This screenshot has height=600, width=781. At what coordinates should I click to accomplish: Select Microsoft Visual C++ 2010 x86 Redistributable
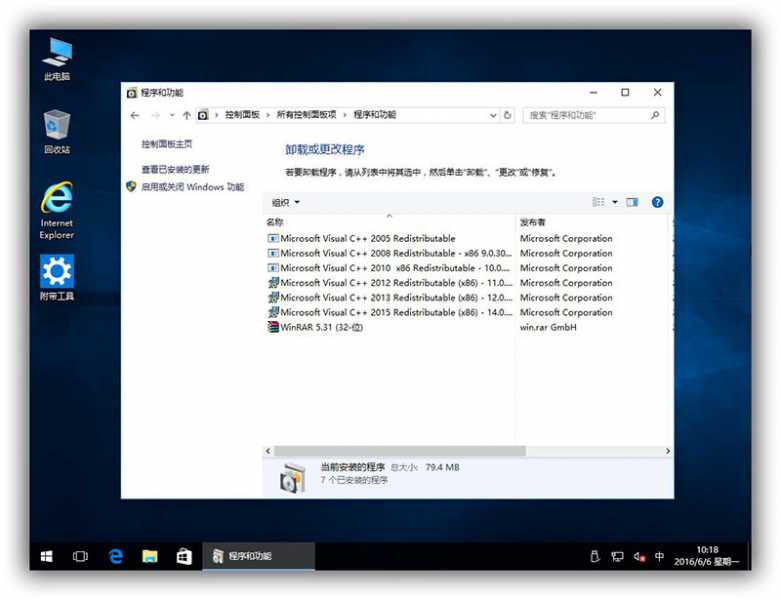pos(389,268)
